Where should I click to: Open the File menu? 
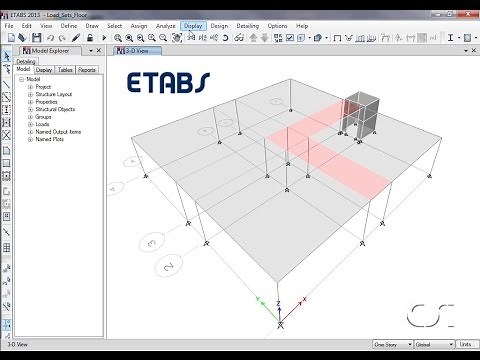click(9, 26)
